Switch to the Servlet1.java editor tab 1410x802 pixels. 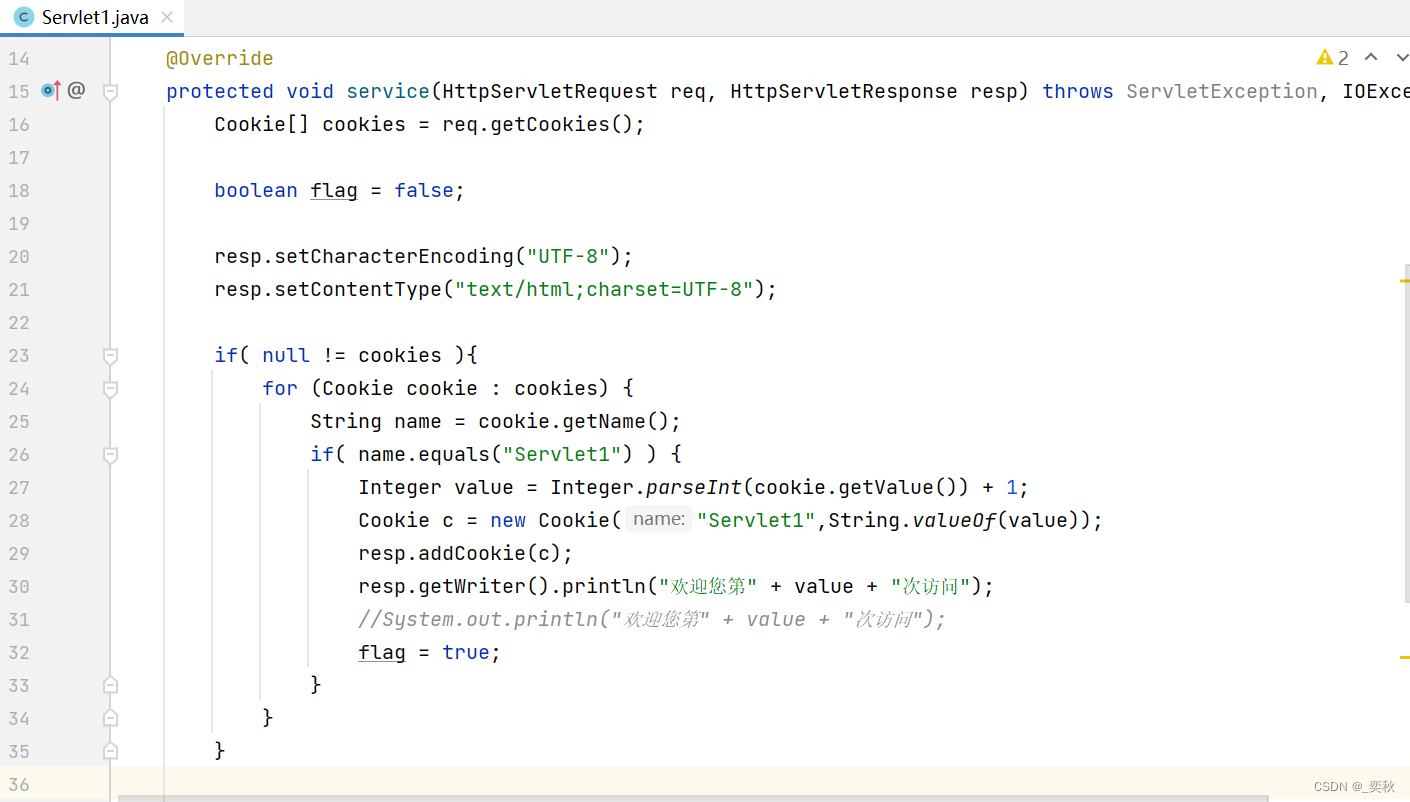[x=93, y=17]
